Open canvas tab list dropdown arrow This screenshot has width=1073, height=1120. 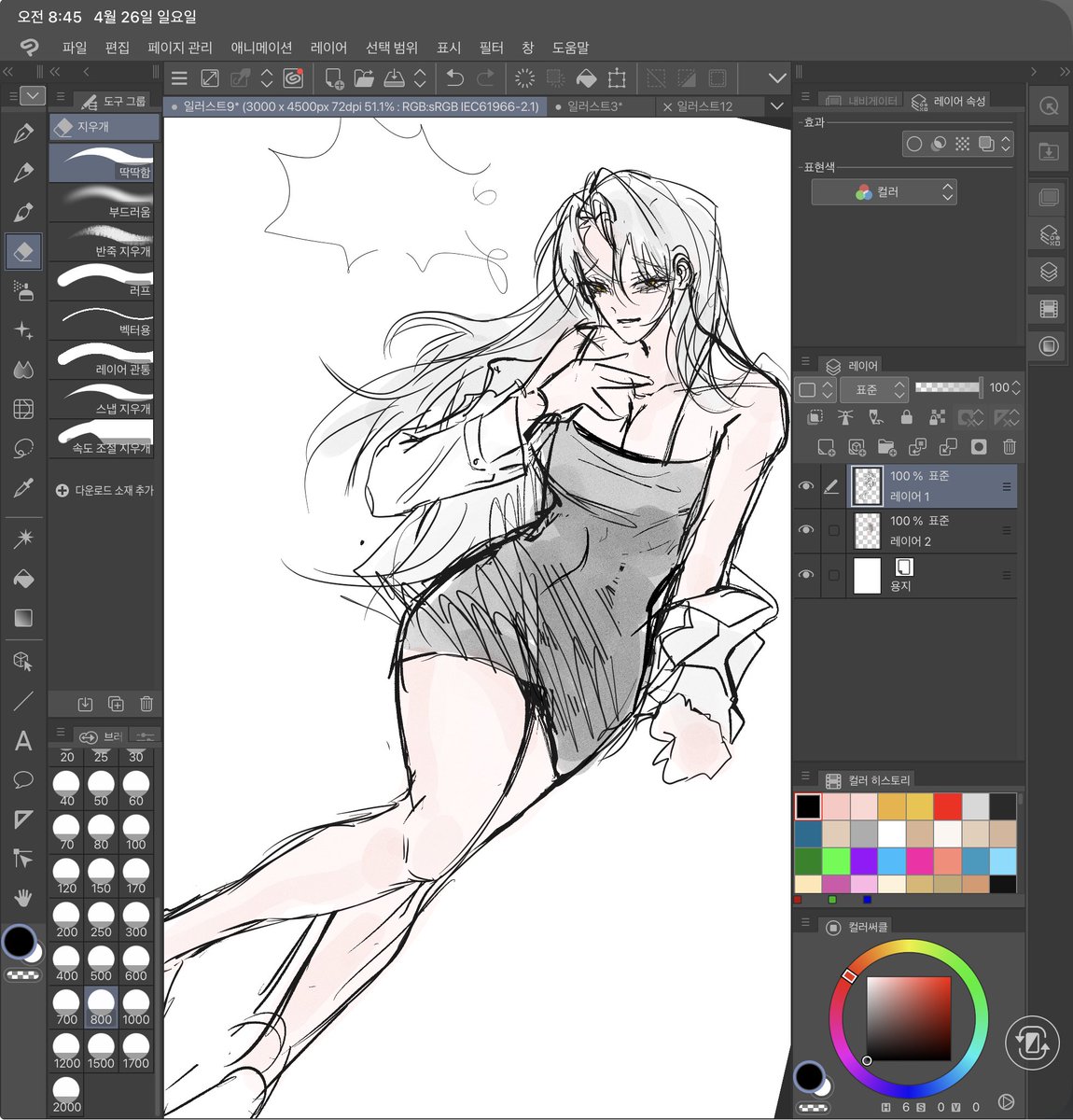coord(776,106)
